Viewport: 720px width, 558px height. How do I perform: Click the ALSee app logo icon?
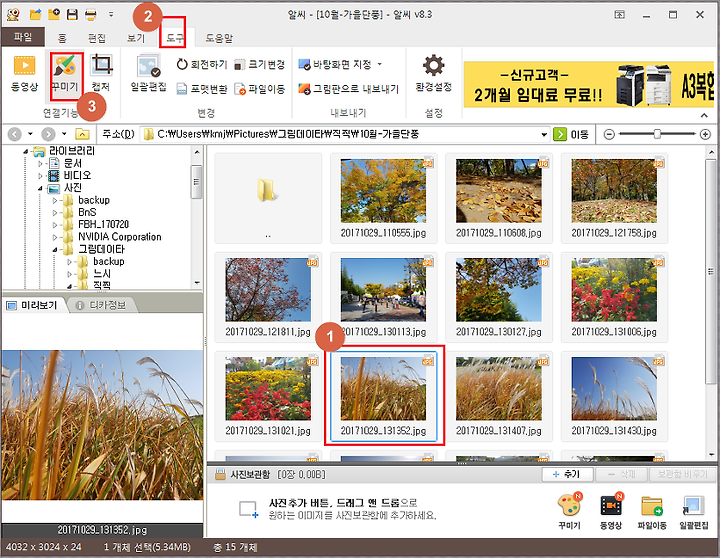(13, 15)
